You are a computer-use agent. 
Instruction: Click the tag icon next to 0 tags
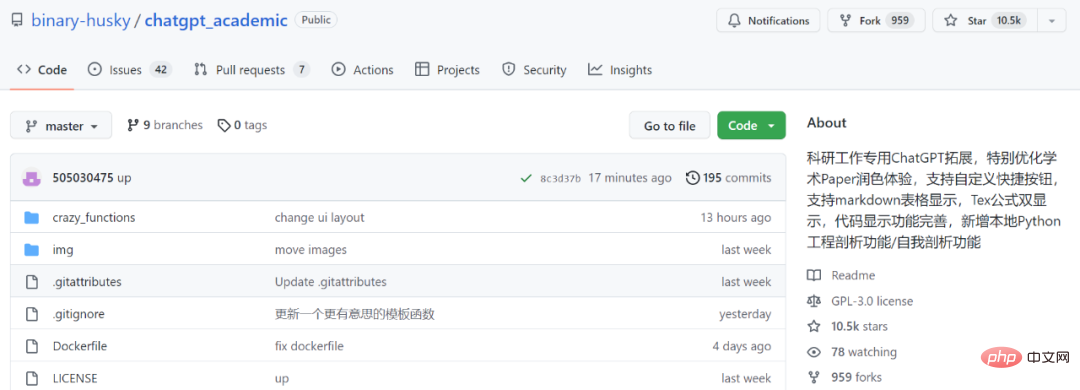tap(224, 125)
